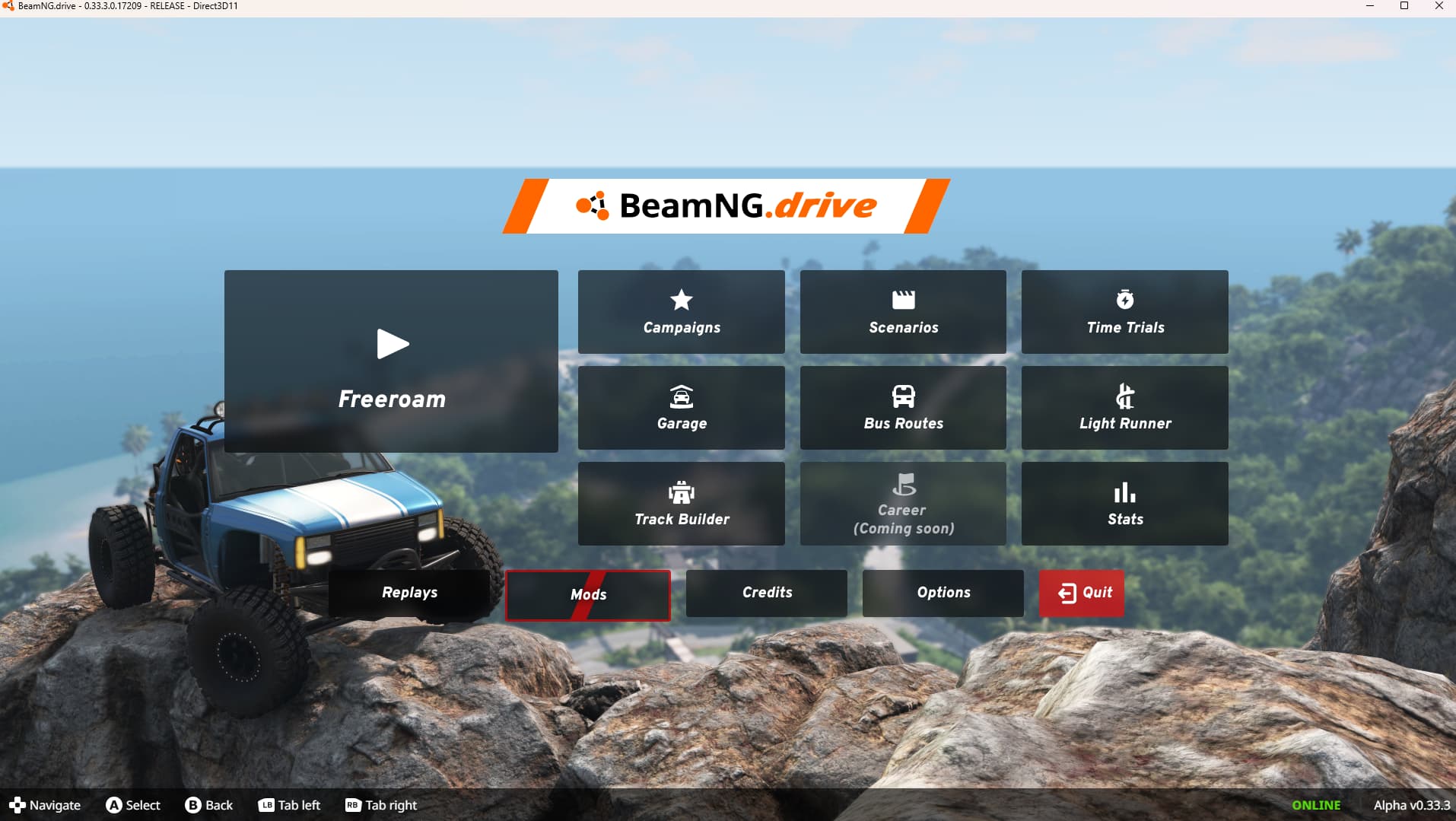Click the Freeroam play triangle icon
The height and width of the screenshot is (821, 1456).
coord(393,344)
